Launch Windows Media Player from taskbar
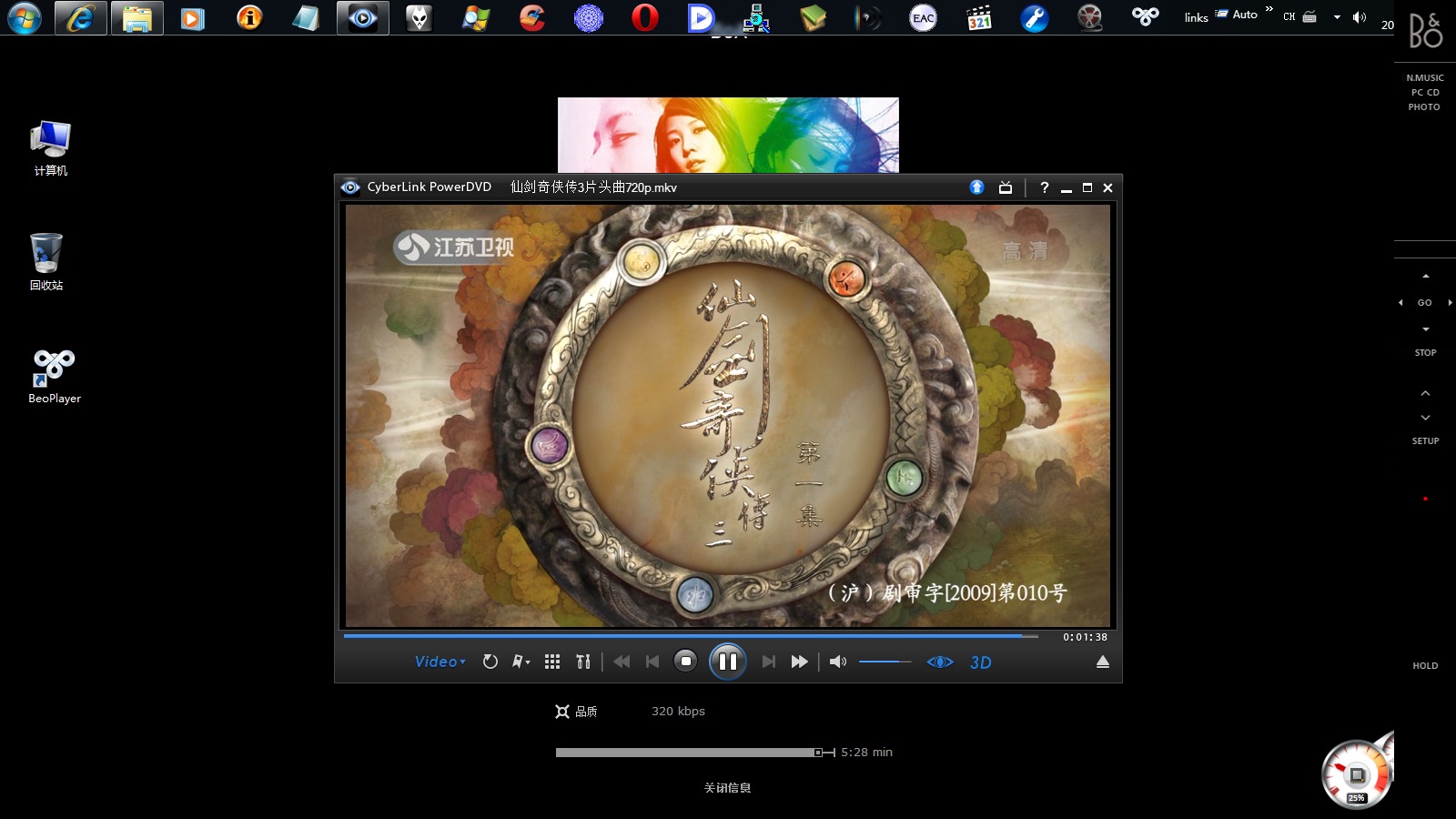This screenshot has height=819, width=1456. (x=193, y=17)
